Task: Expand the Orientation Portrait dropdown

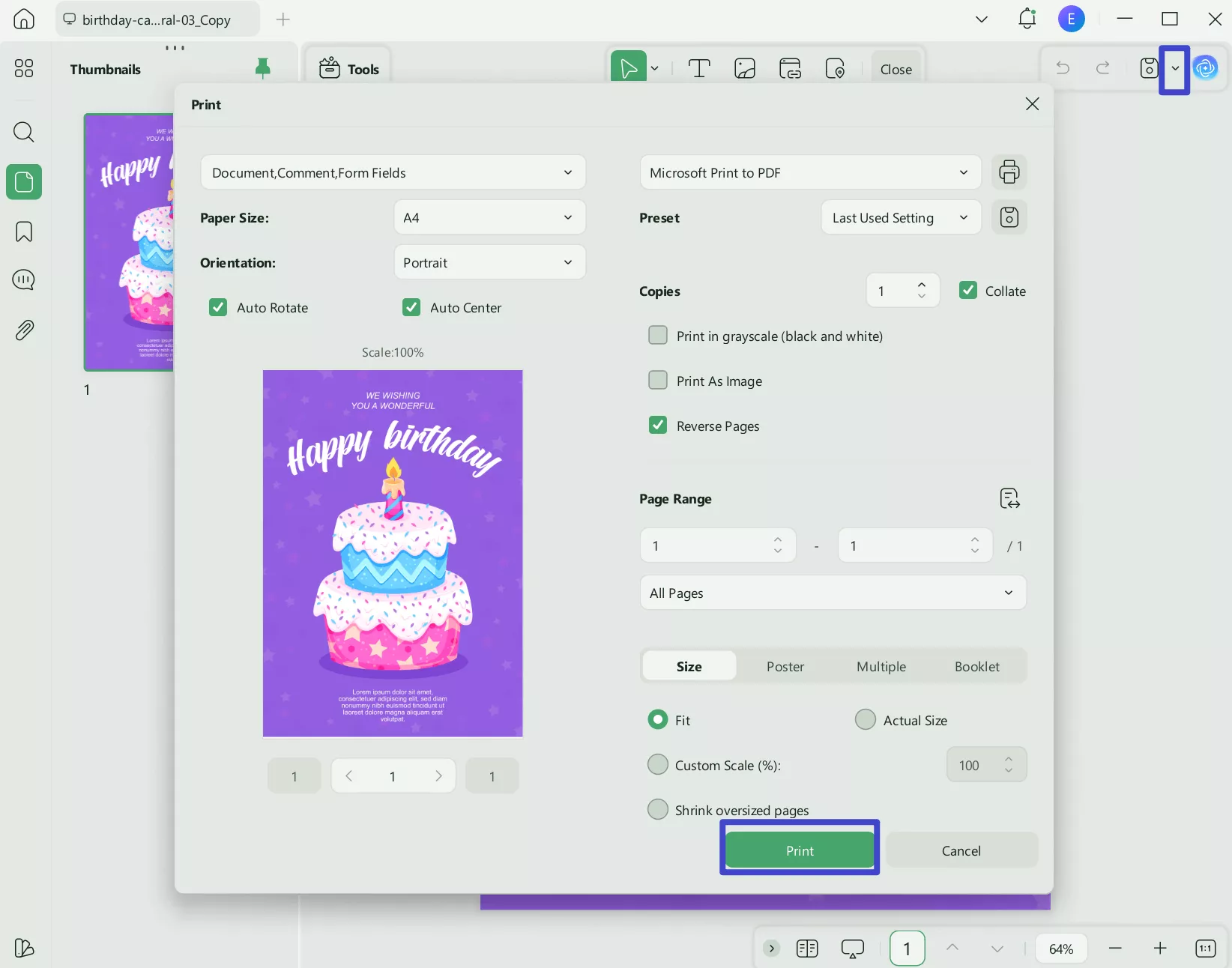Action: click(489, 263)
